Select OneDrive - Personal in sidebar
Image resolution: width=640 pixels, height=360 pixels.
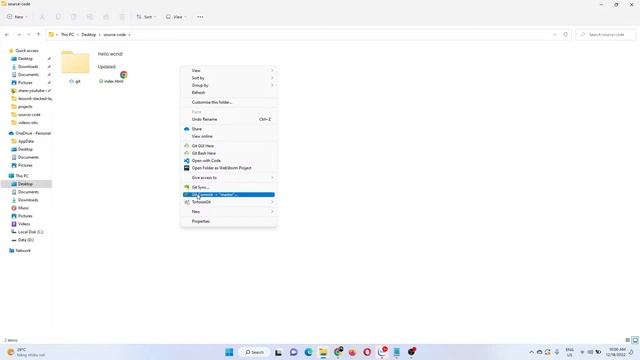pos(33,133)
